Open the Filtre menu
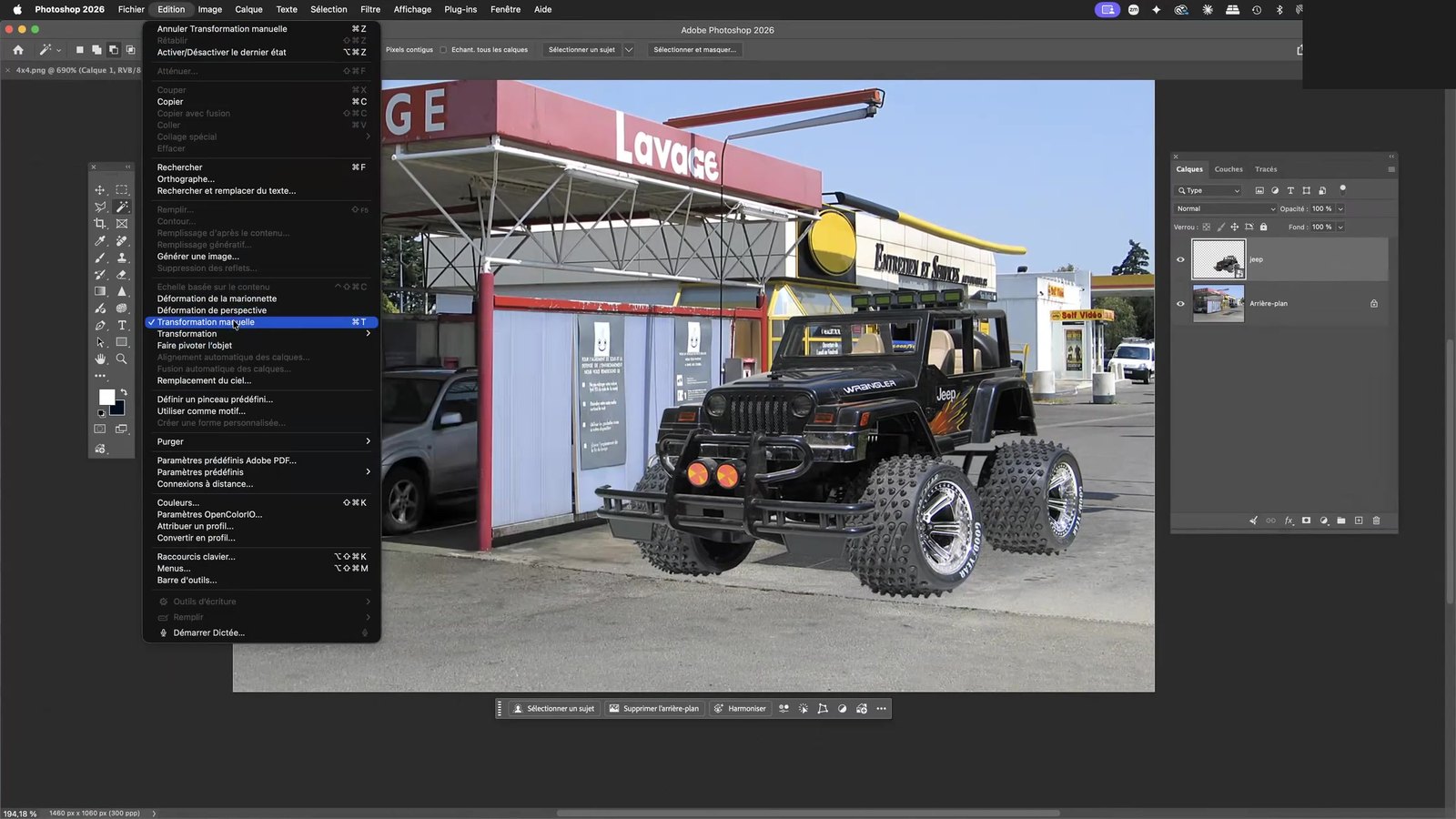Viewport: 1456px width, 819px height. point(370,9)
